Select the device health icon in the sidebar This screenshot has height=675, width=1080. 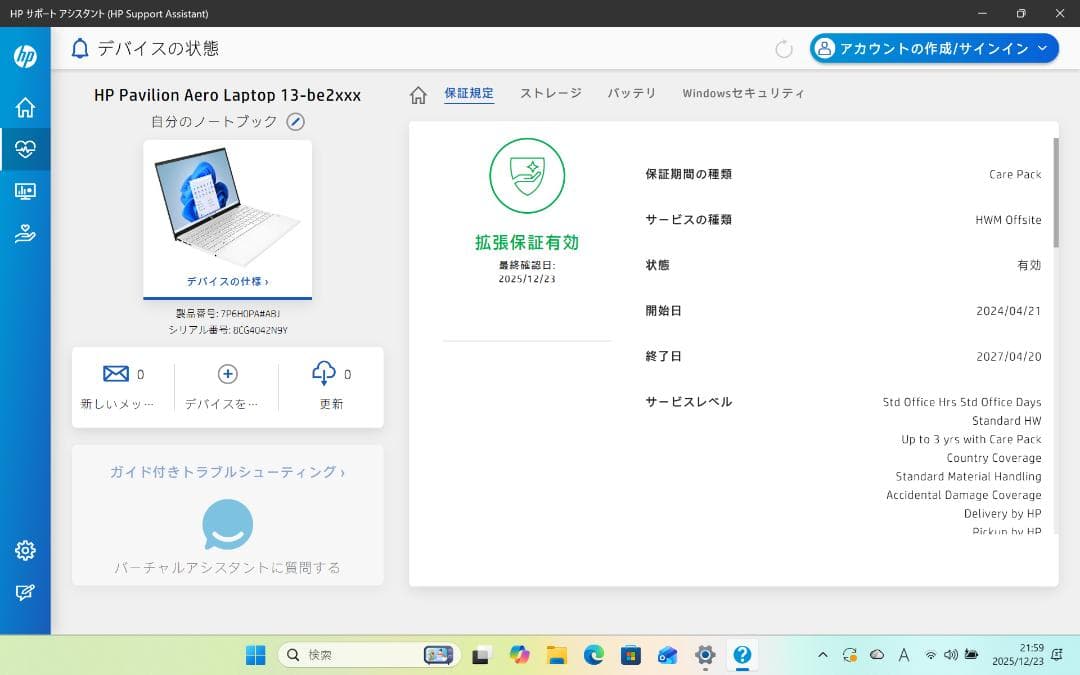[25, 148]
